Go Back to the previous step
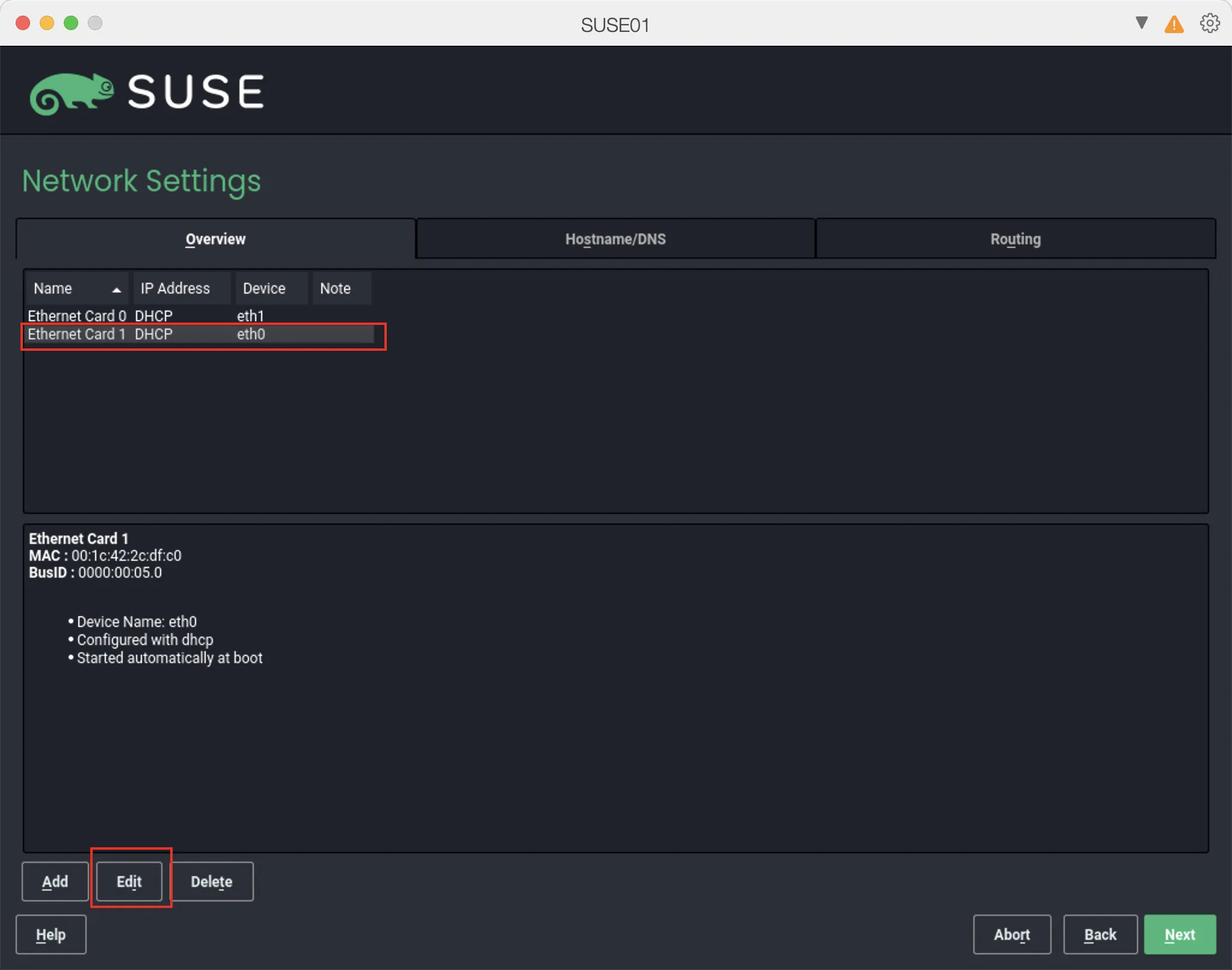1232x970 pixels. [1100, 934]
